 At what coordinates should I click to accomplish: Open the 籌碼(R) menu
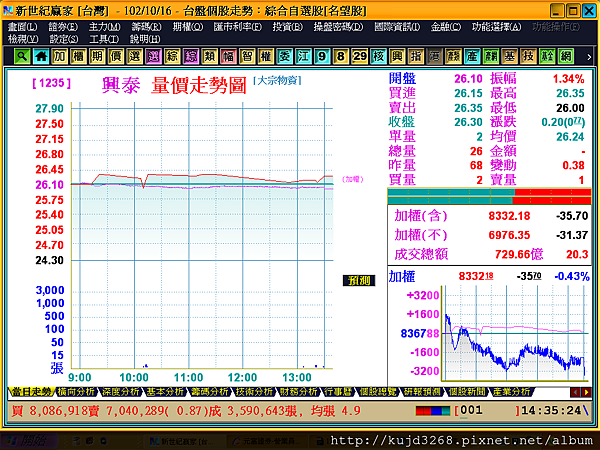[x=146, y=27]
